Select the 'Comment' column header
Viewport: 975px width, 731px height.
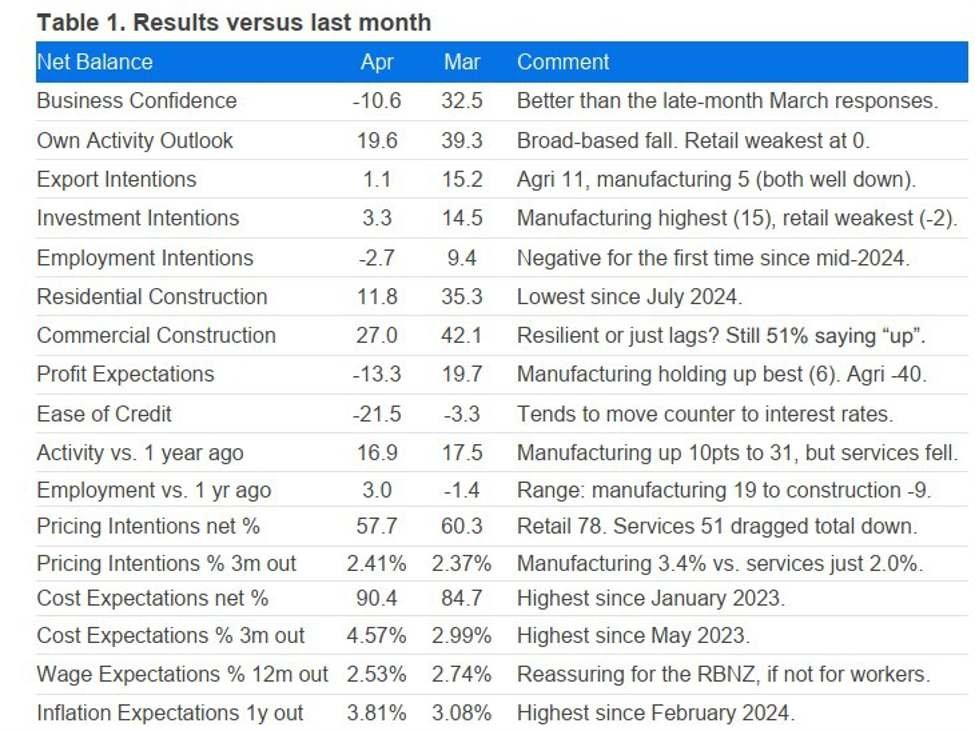[x=563, y=62]
